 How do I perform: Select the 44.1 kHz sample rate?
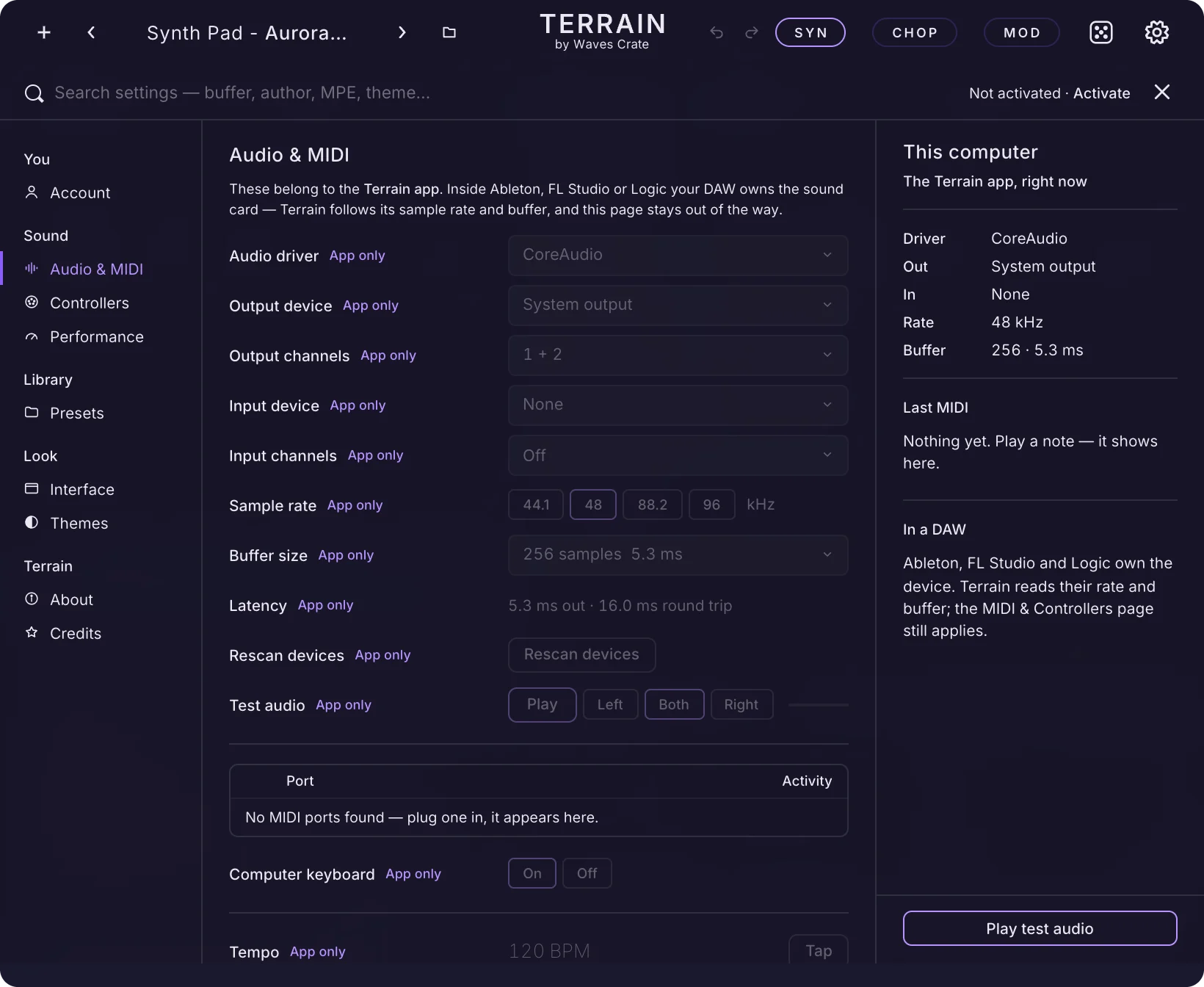[x=536, y=505]
